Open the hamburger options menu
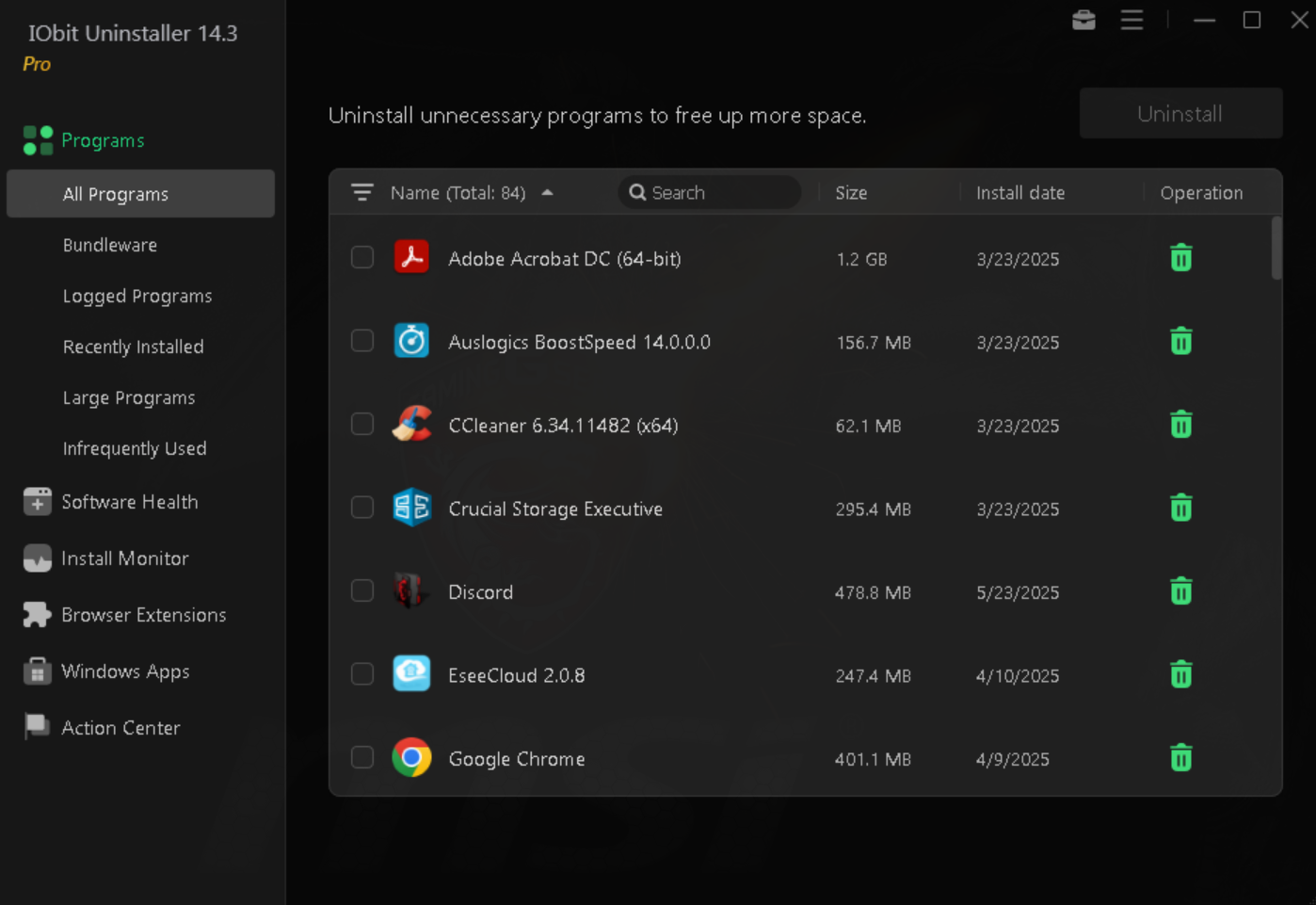The image size is (1316, 905). [1131, 20]
